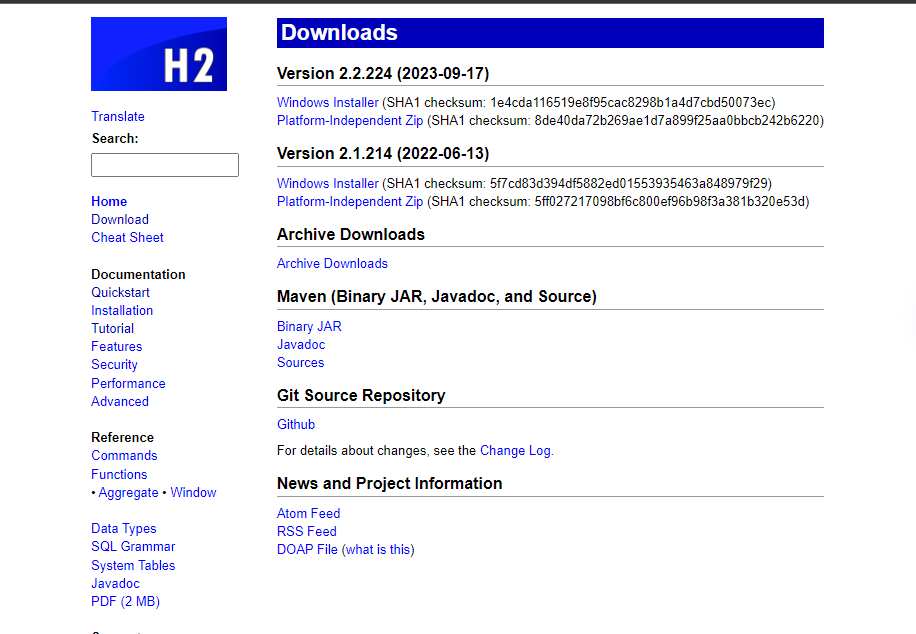Download Windows Installer for version 2.2.224
Viewport: 916px width, 634px height.
pyautogui.click(x=328, y=103)
